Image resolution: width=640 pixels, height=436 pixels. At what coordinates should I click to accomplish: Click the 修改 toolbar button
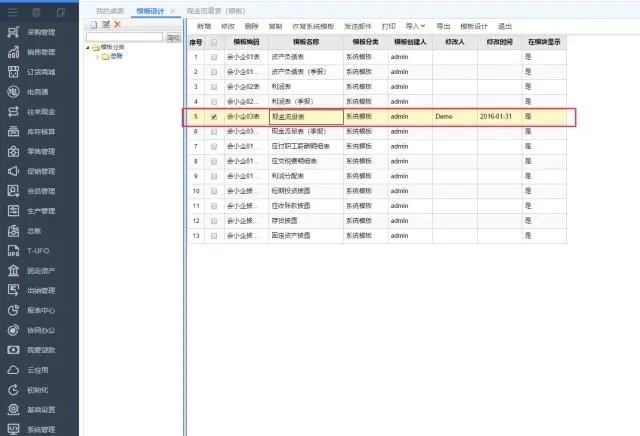tap(228, 26)
